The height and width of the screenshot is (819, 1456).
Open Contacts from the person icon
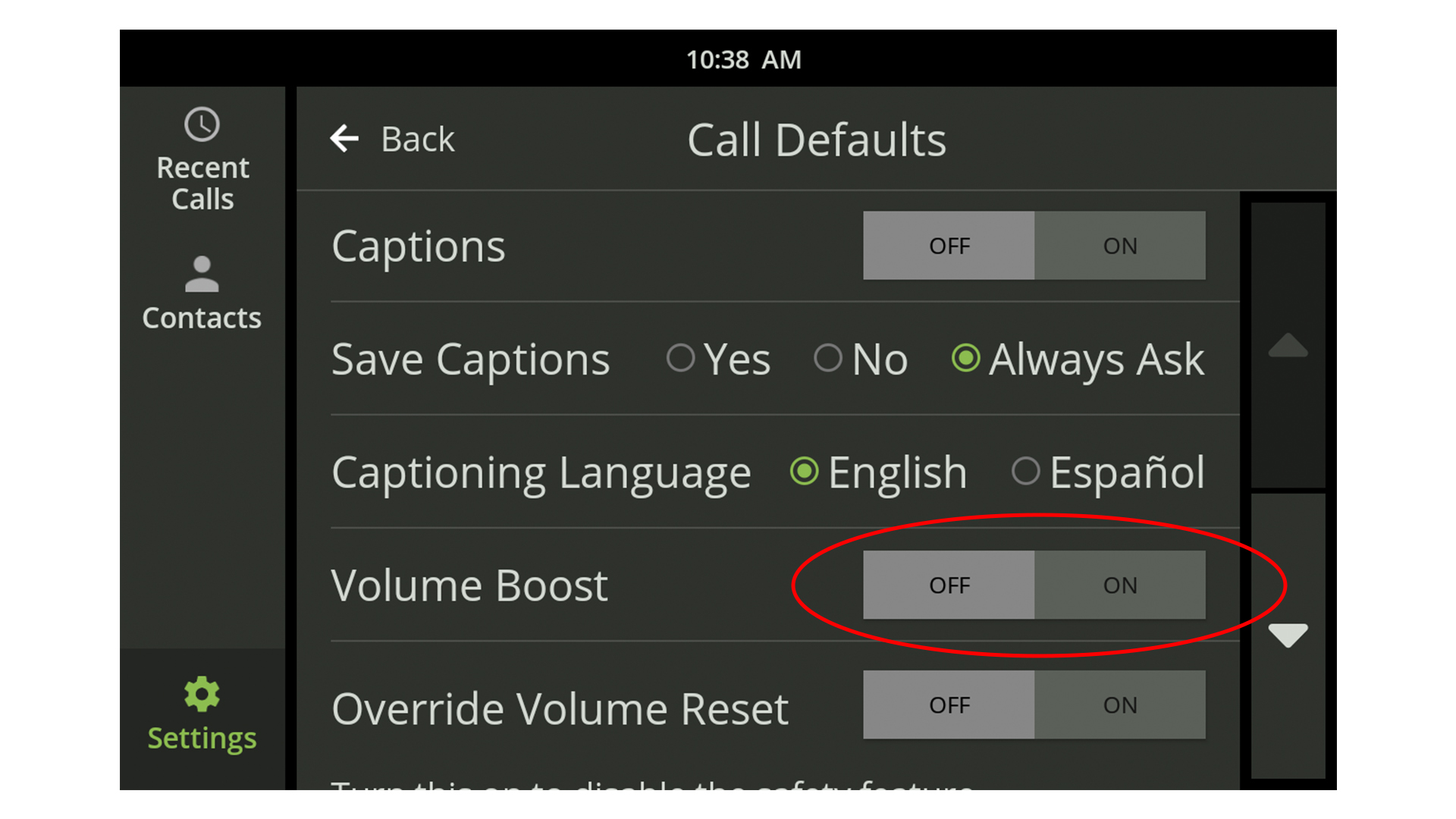(x=202, y=274)
